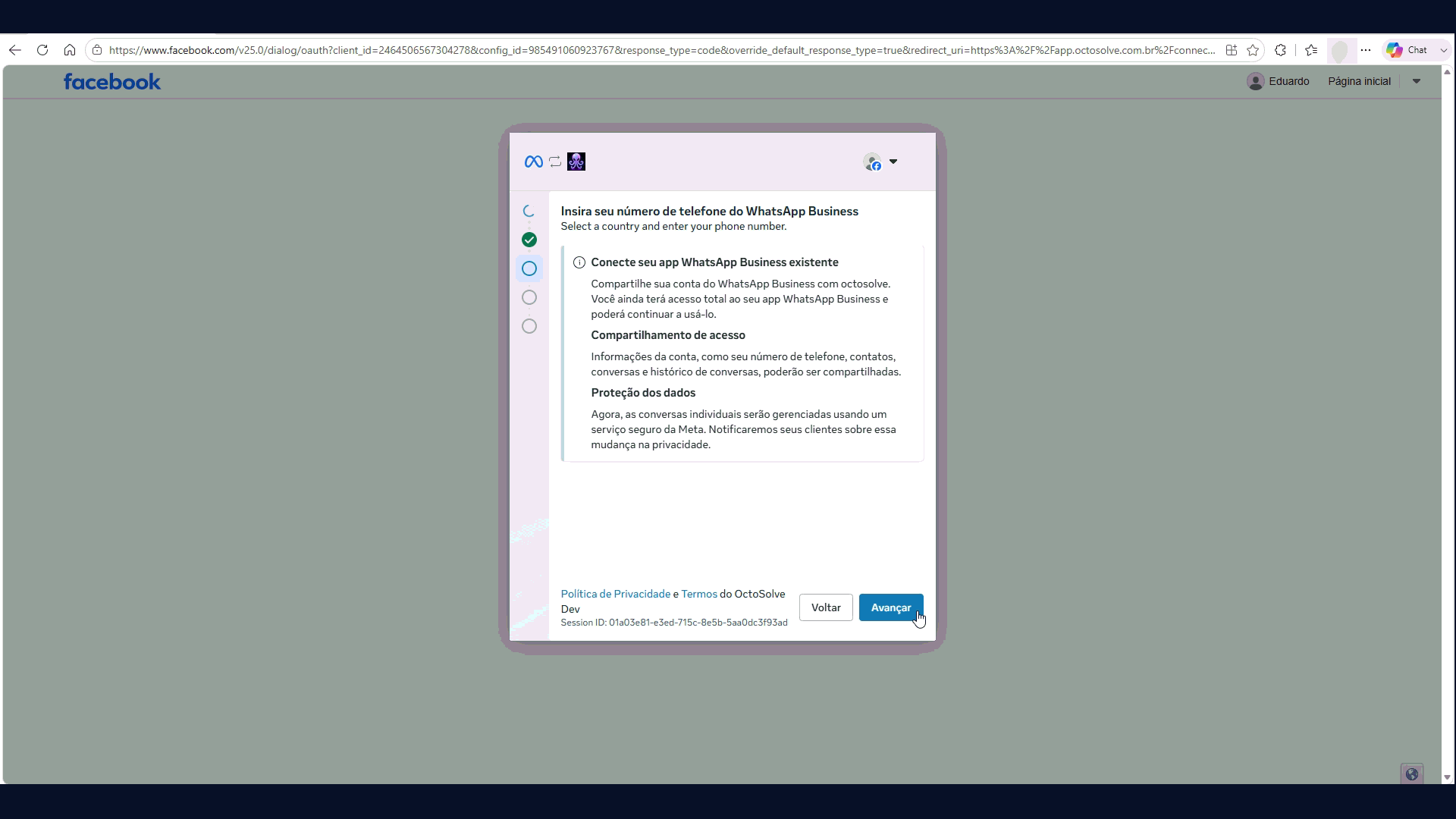Open the Eduardo profile link

[1279, 81]
